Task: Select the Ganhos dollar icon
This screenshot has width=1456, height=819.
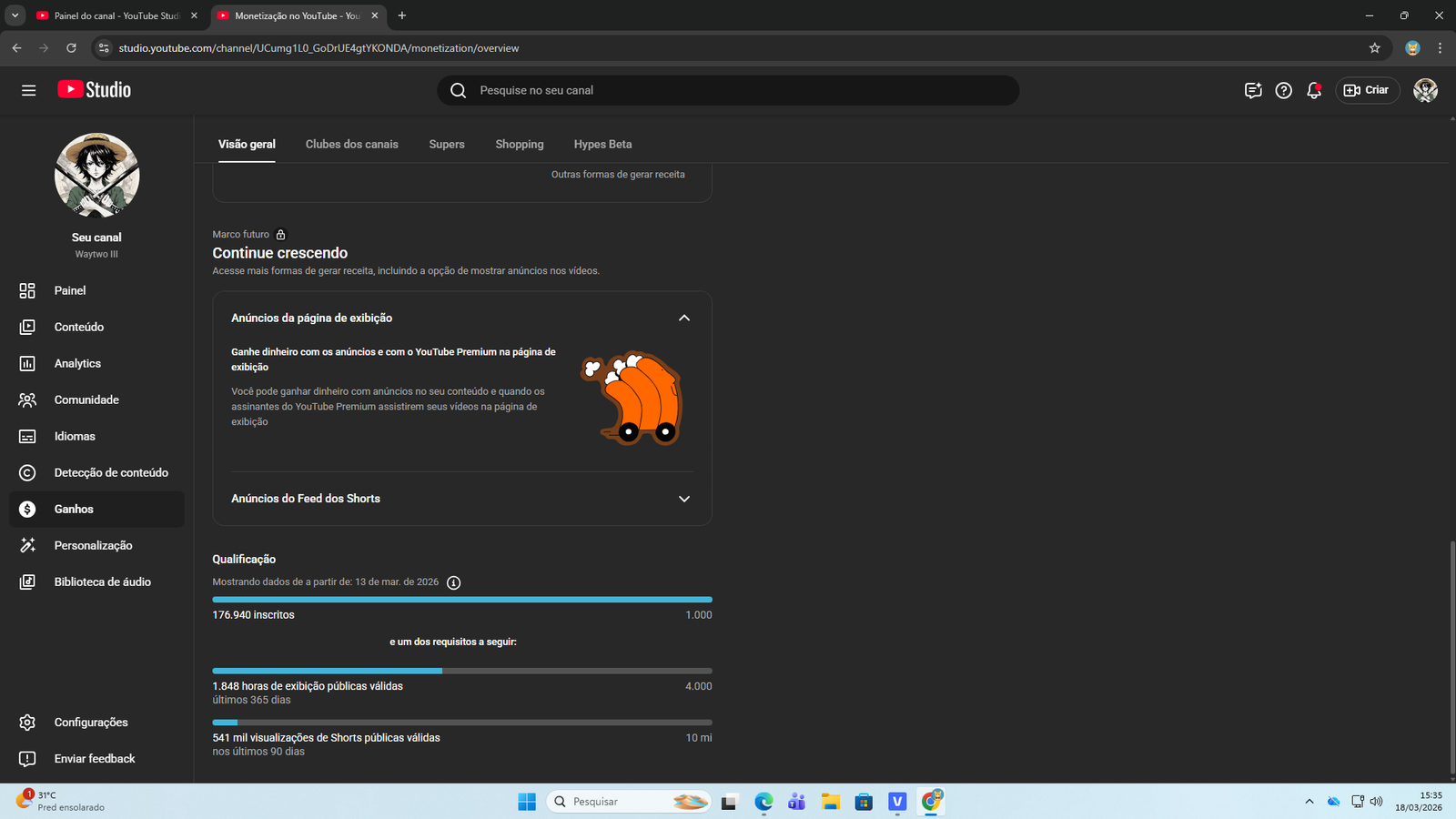Action: coord(27,509)
